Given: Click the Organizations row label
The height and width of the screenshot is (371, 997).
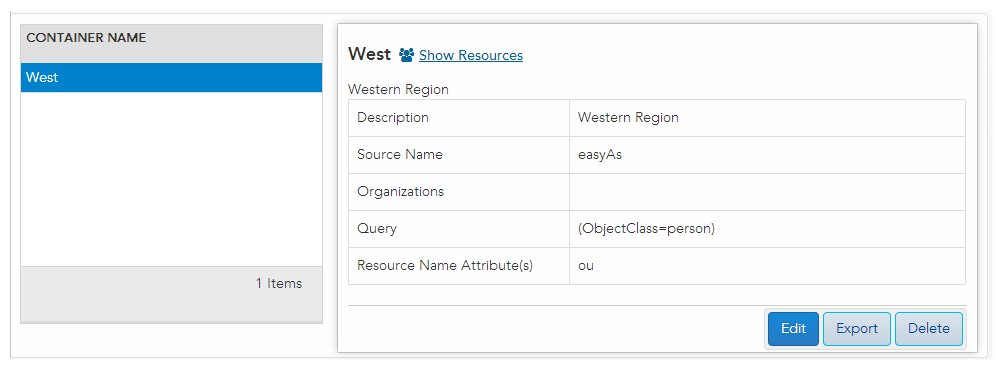Looking at the screenshot, I should click(401, 192).
